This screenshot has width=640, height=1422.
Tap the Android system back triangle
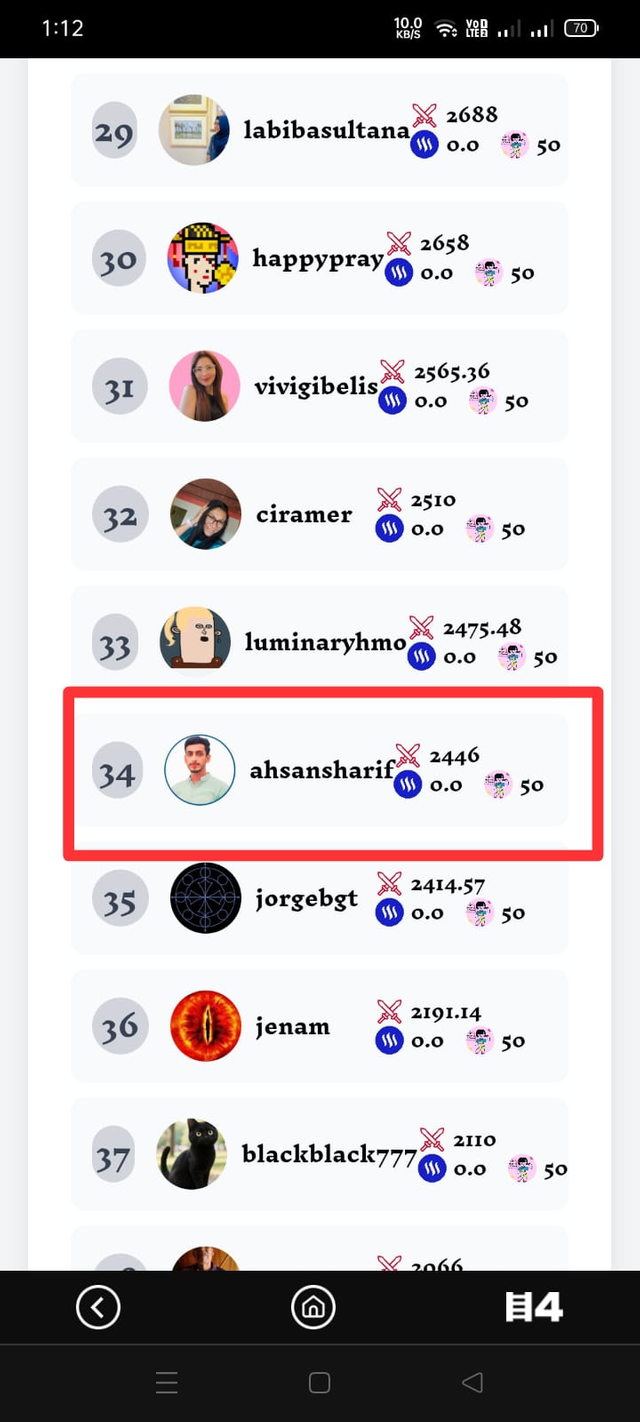tap(472, 1383)
